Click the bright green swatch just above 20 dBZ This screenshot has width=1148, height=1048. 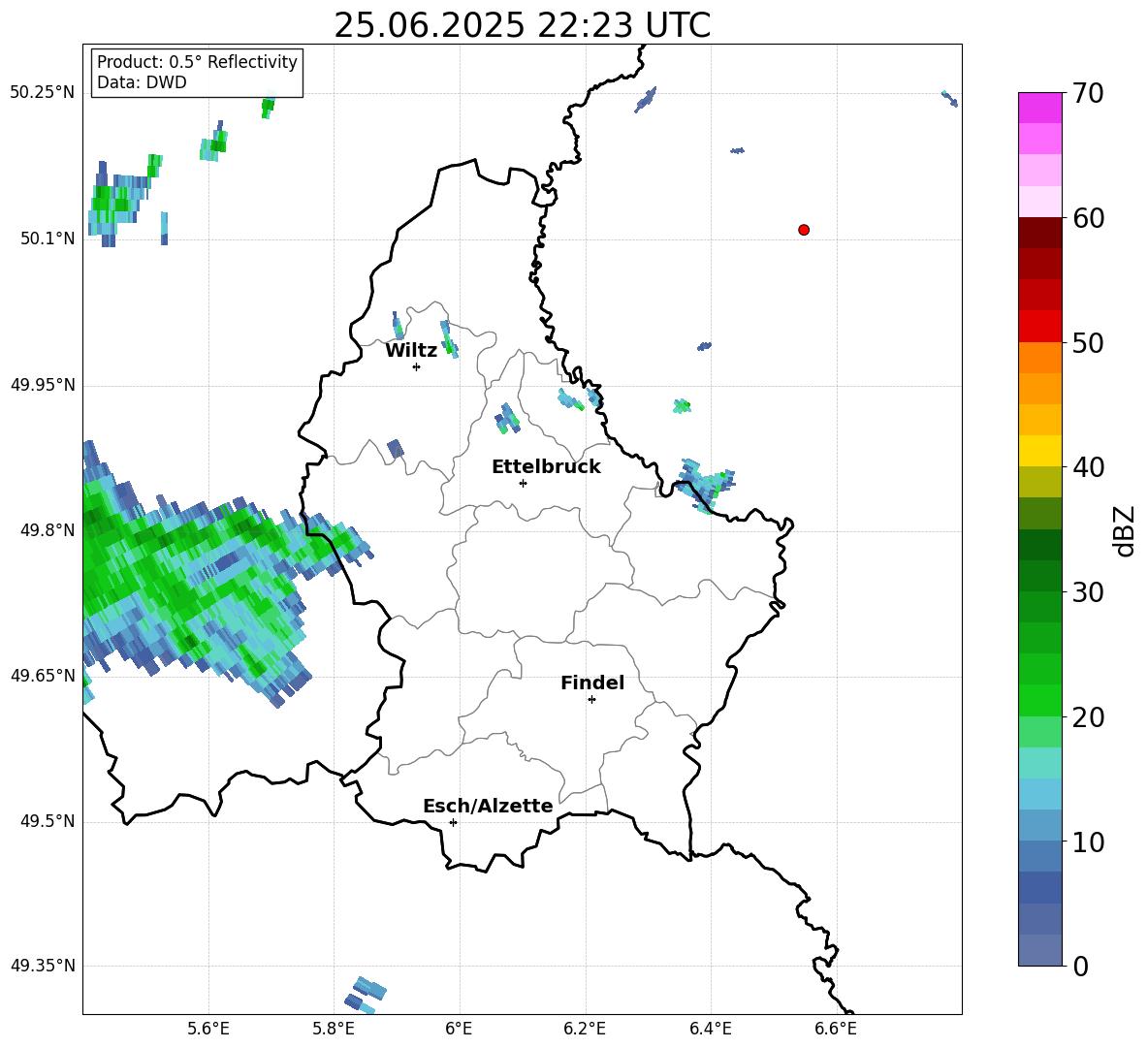tap(1039, 700)
